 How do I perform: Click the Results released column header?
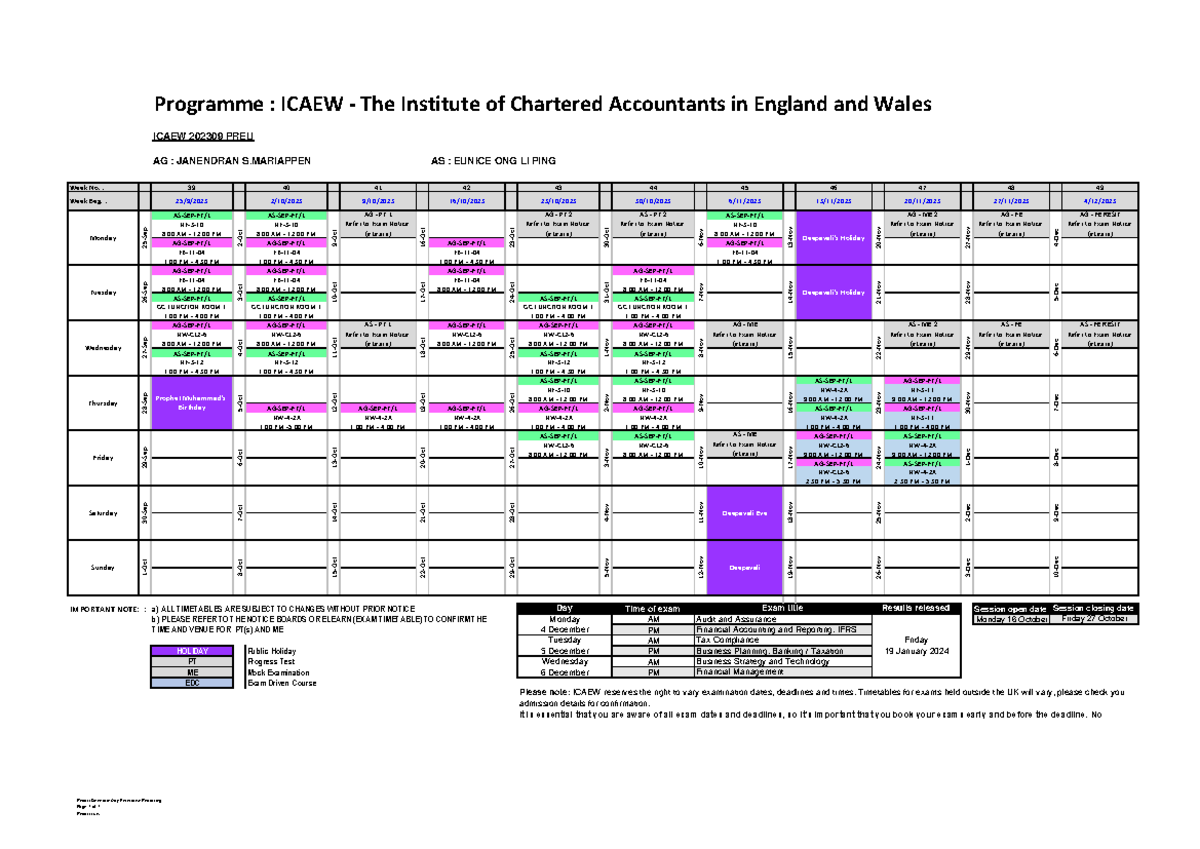pyautogui.click(x=915, y=609)
